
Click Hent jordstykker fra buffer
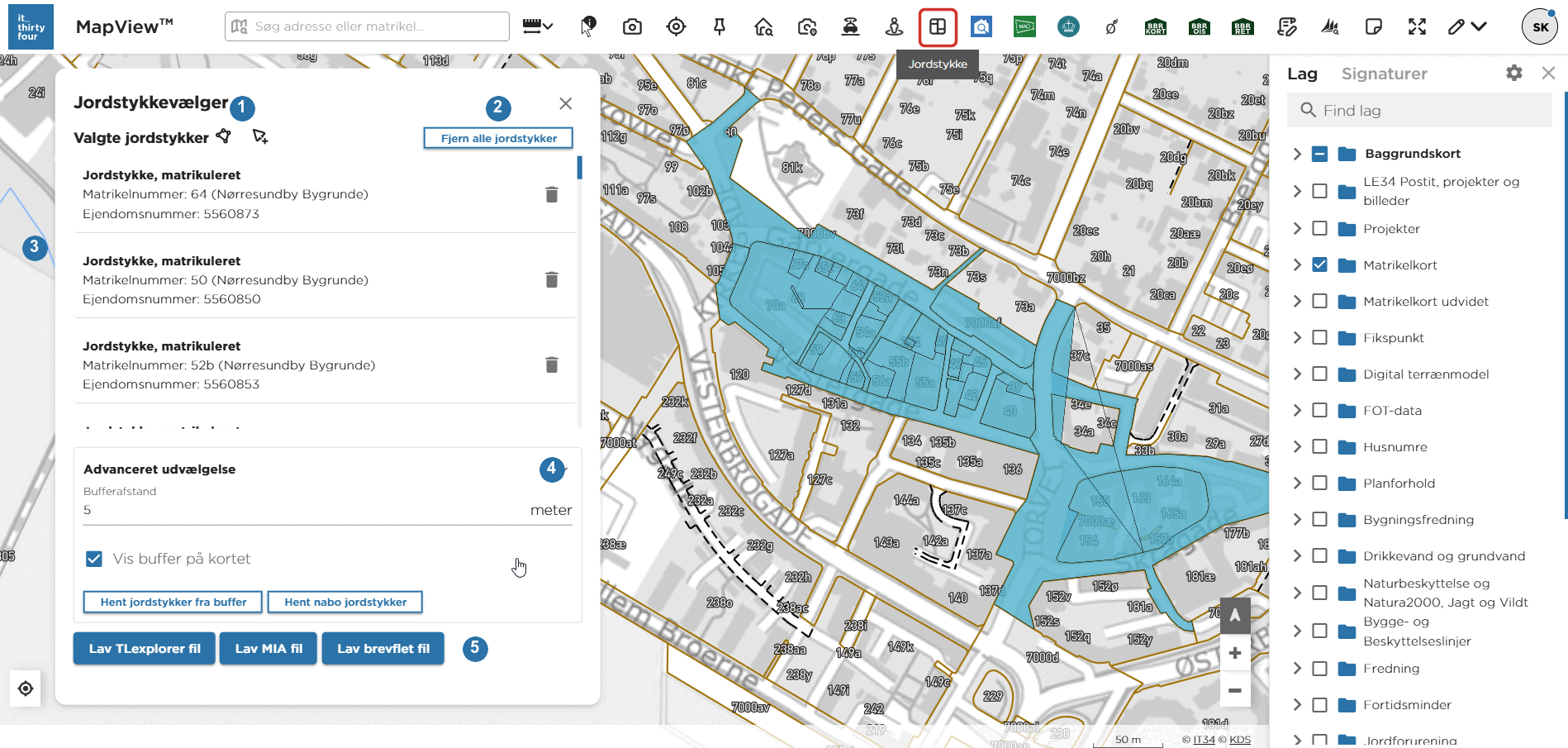click(x=173, y=602)
